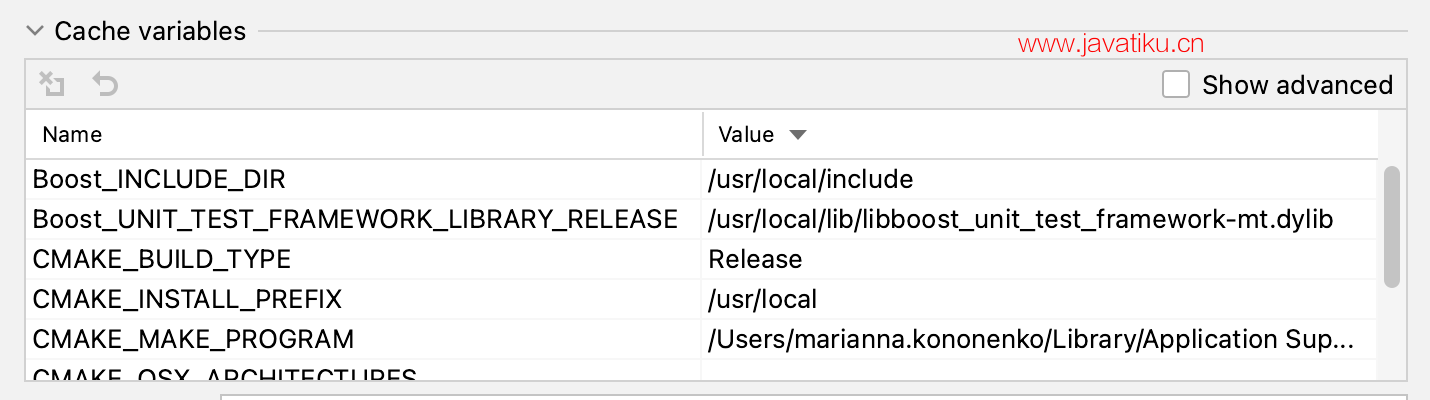The image size is (1430, 400).
Task: Edit the libboost_unit_test_framework-mt.dylib path value
Action: click(x=1020, y=220)
